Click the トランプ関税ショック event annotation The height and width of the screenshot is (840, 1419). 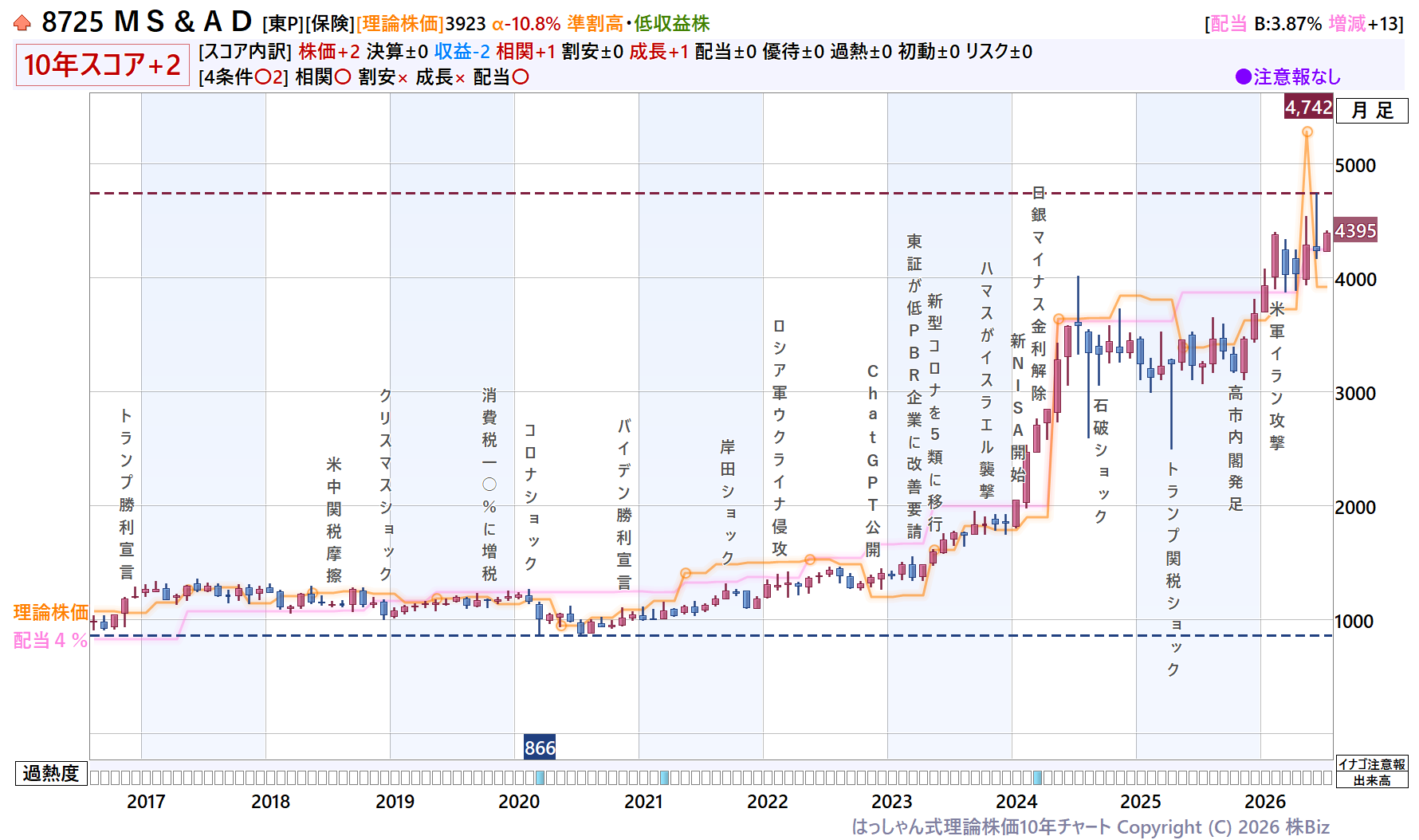point(1173,568)
